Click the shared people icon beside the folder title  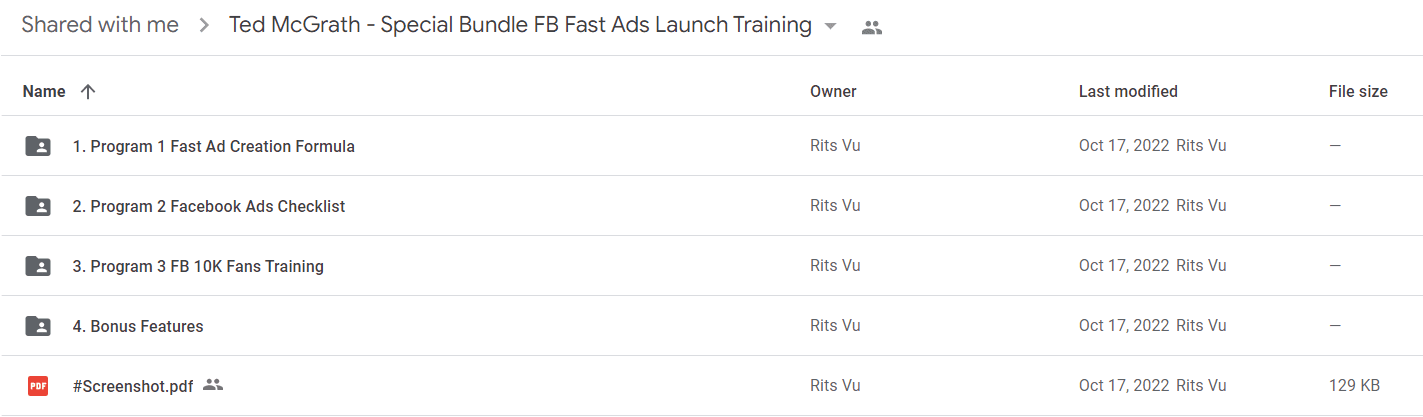pyautogui.click(x=872, y=28)
